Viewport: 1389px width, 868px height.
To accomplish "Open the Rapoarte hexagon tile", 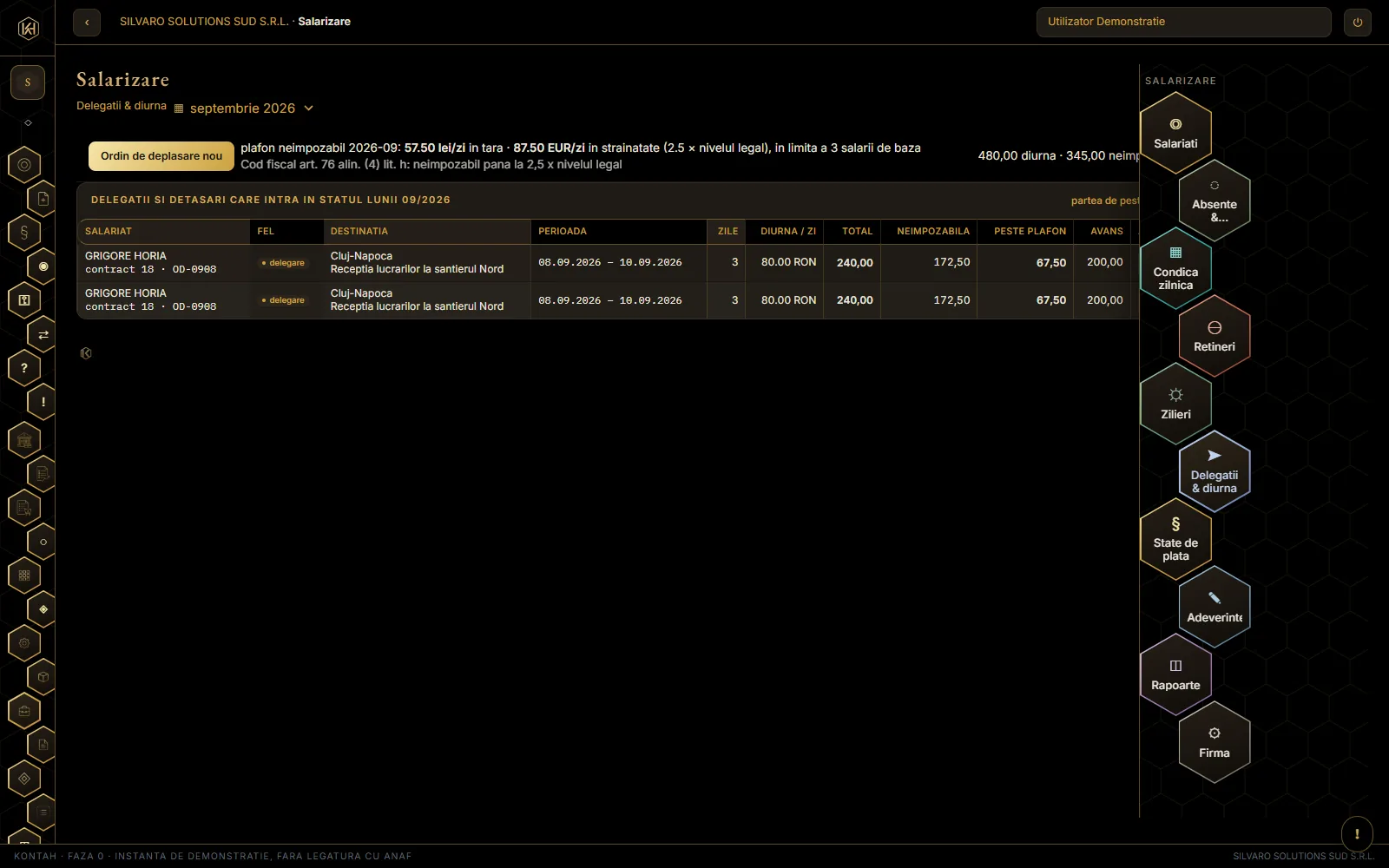I will point(1175,674).
